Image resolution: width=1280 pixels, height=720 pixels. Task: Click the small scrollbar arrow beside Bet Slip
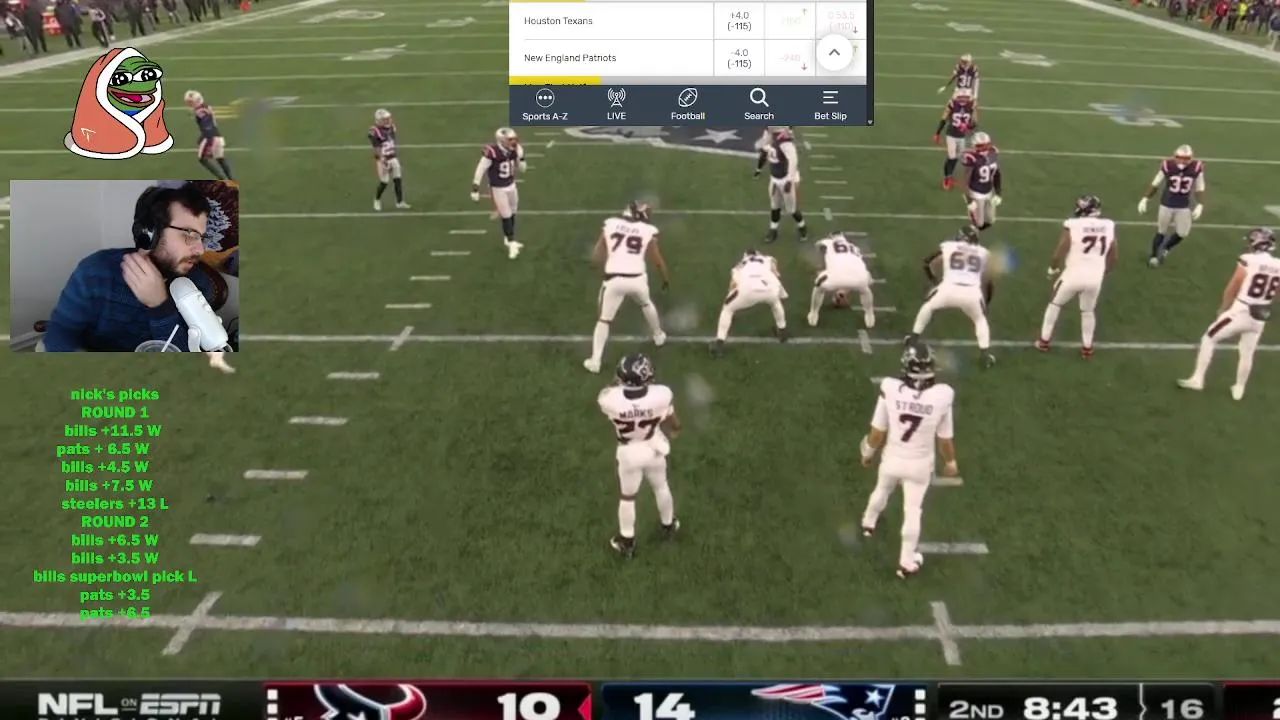pyautogui.click(x=869, y=121)
